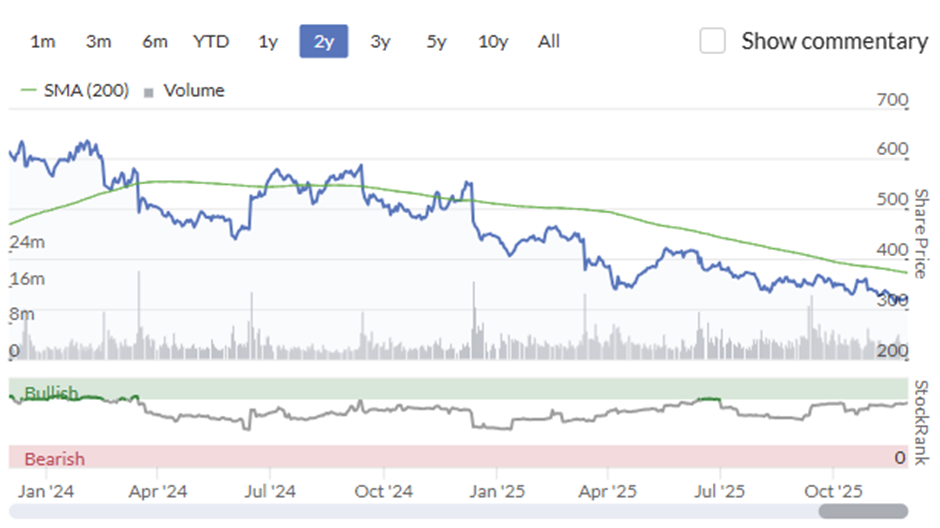Select the 6m time range
Image resolution: width=940 pixels, height=528 pixels.
[x=155, y=41]
